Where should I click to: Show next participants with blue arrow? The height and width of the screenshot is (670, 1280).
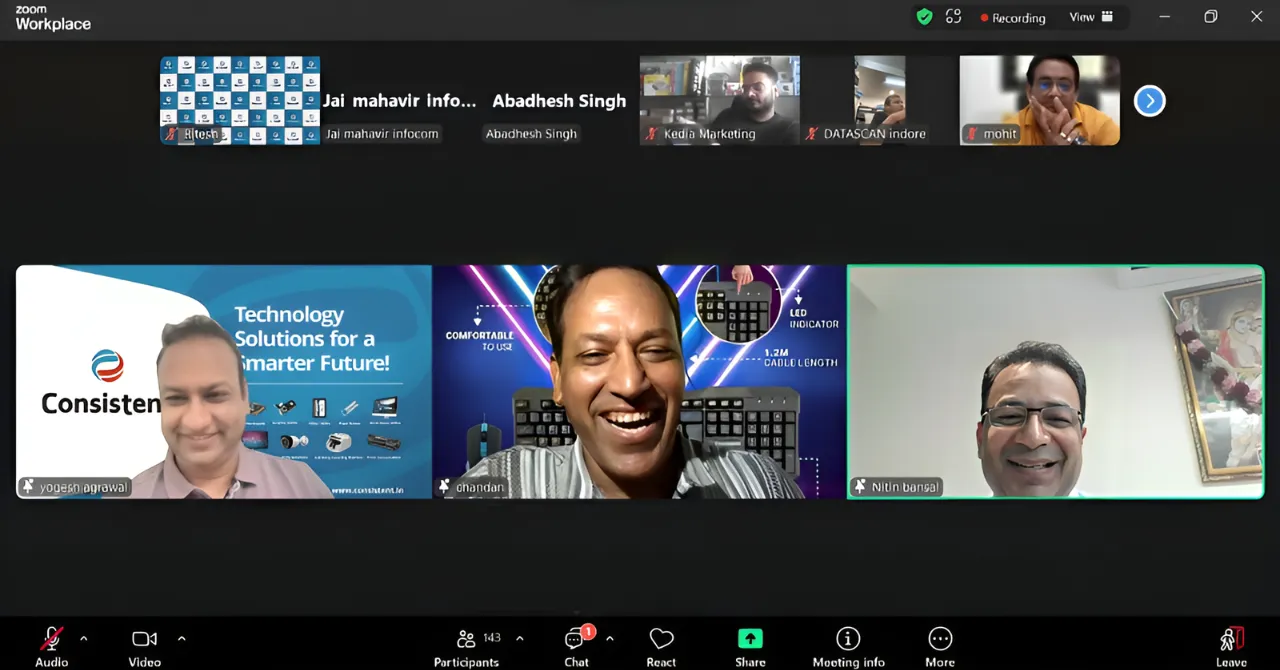click(x=1149, y=101)
